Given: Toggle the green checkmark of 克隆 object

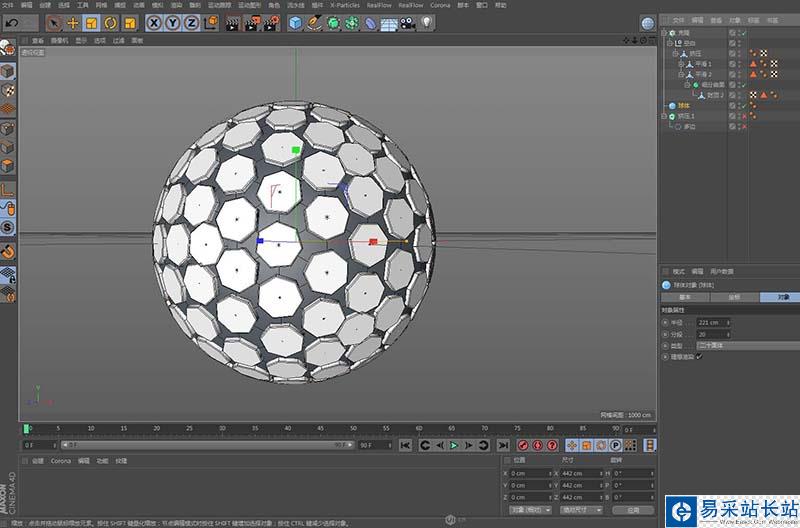Looking at the screenshot, I should coord(743,33).
